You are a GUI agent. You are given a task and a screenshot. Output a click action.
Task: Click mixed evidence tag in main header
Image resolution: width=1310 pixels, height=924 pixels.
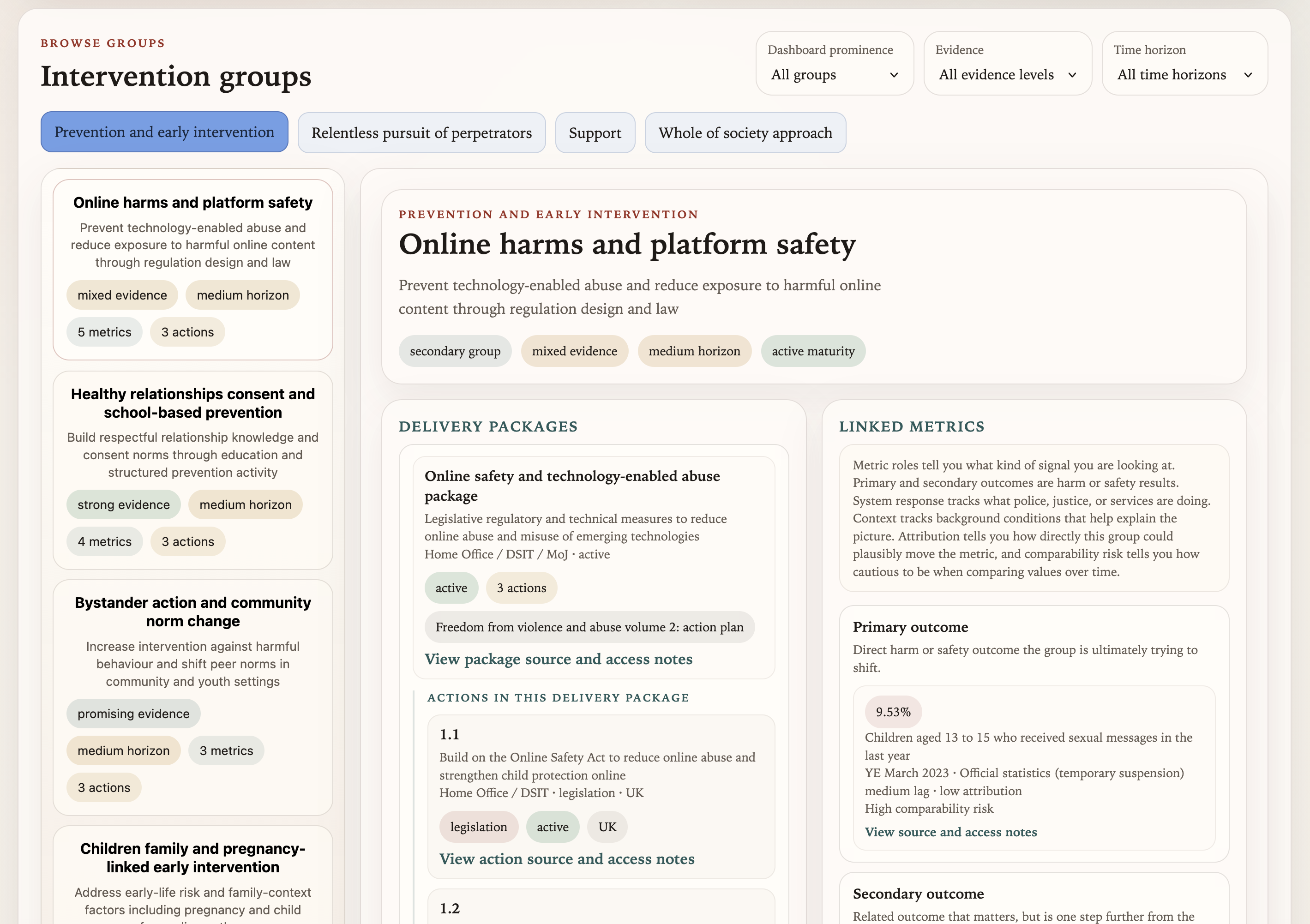[x=575, y=351]
